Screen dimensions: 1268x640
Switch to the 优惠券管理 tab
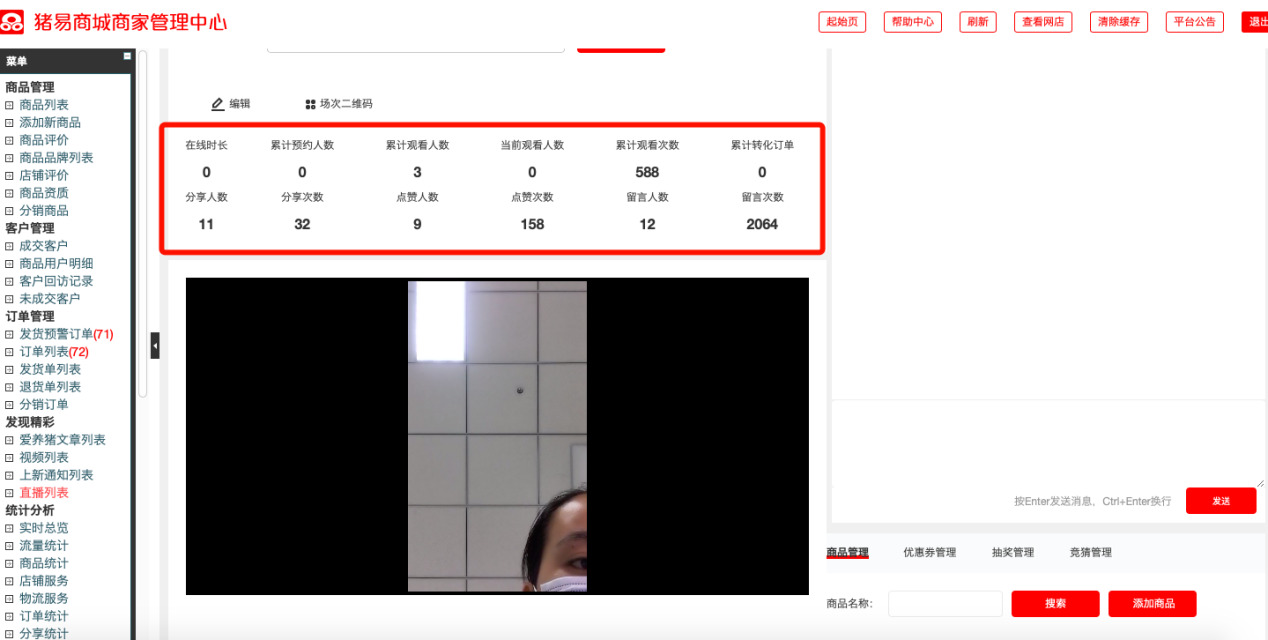[929, 552]
